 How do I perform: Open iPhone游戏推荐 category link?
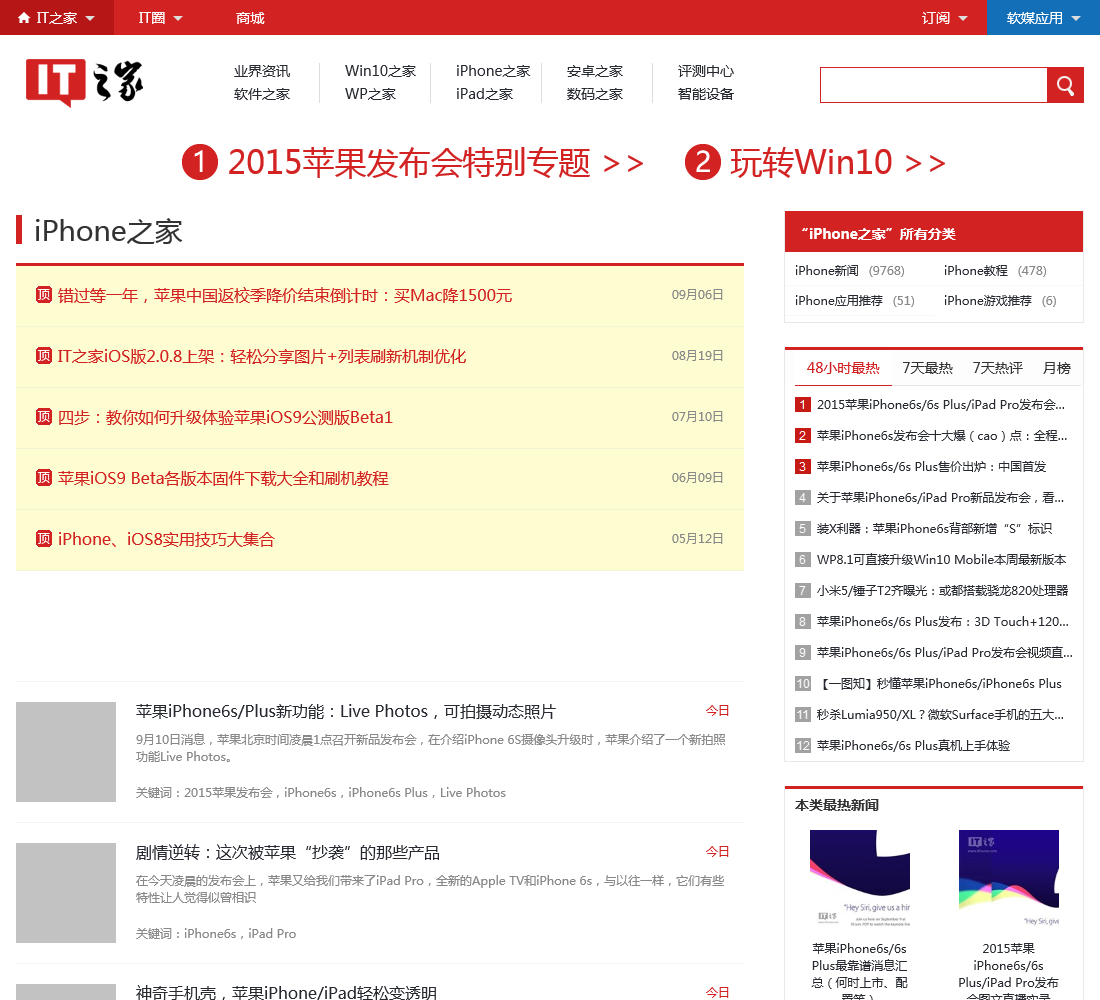988,301
